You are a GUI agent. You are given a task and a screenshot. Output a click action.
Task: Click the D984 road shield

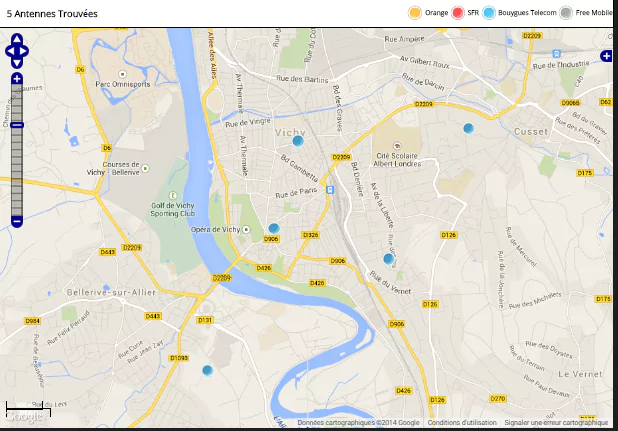pos(33,321)
